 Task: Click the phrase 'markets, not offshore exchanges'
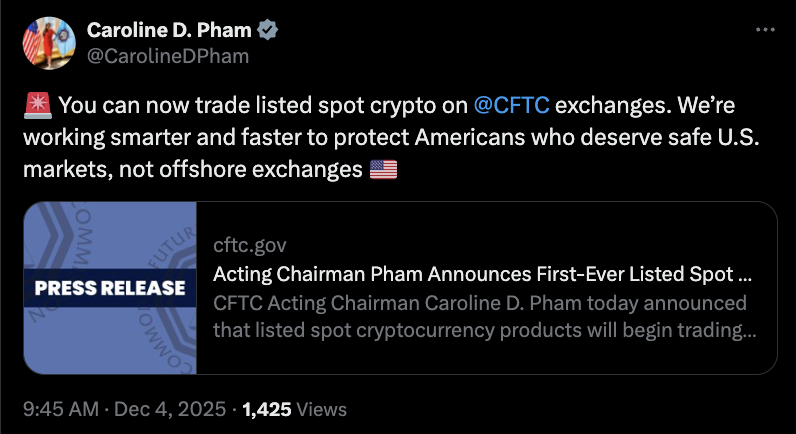tap(190, 171)
